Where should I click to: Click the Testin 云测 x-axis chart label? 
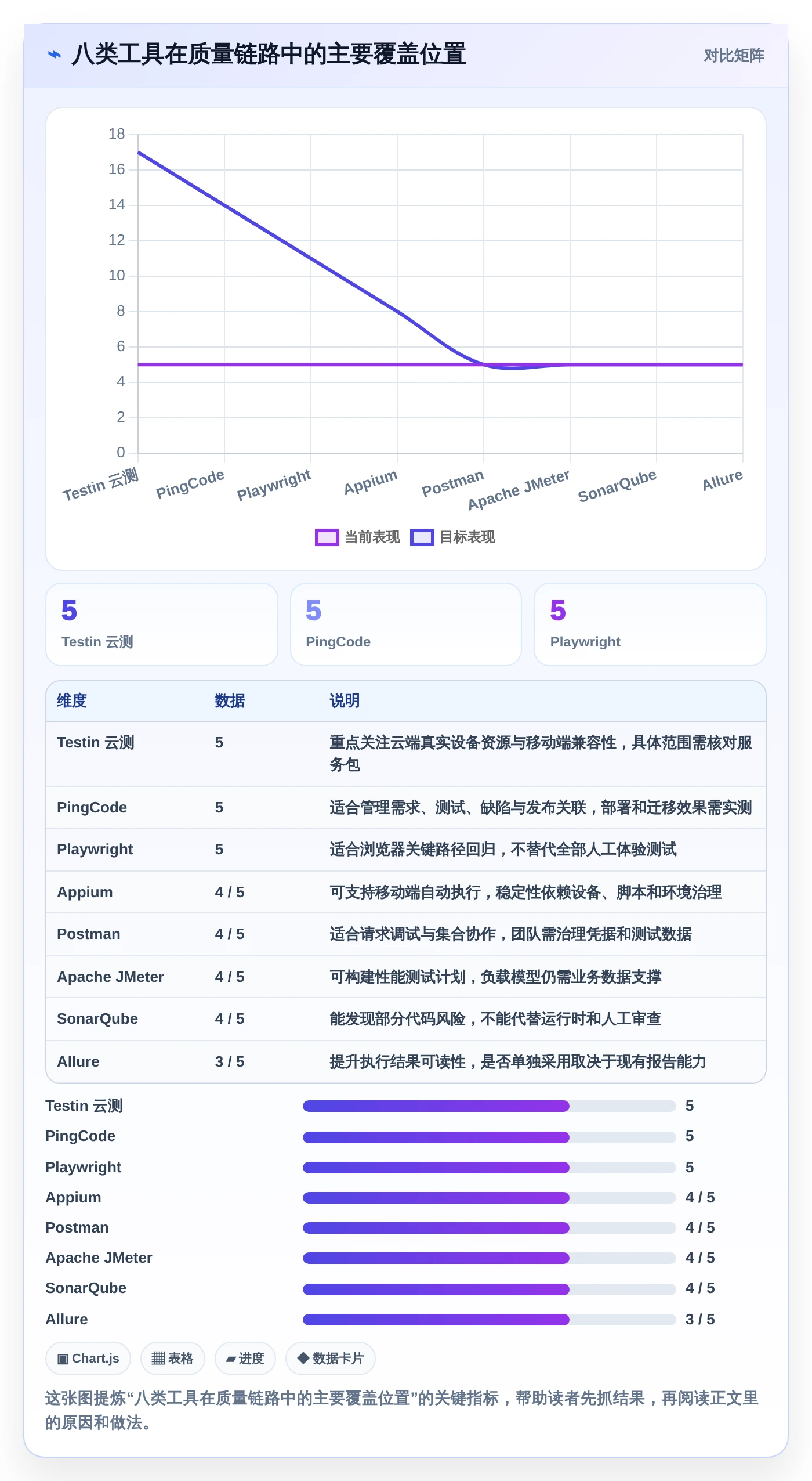click(x=101, y=485)
